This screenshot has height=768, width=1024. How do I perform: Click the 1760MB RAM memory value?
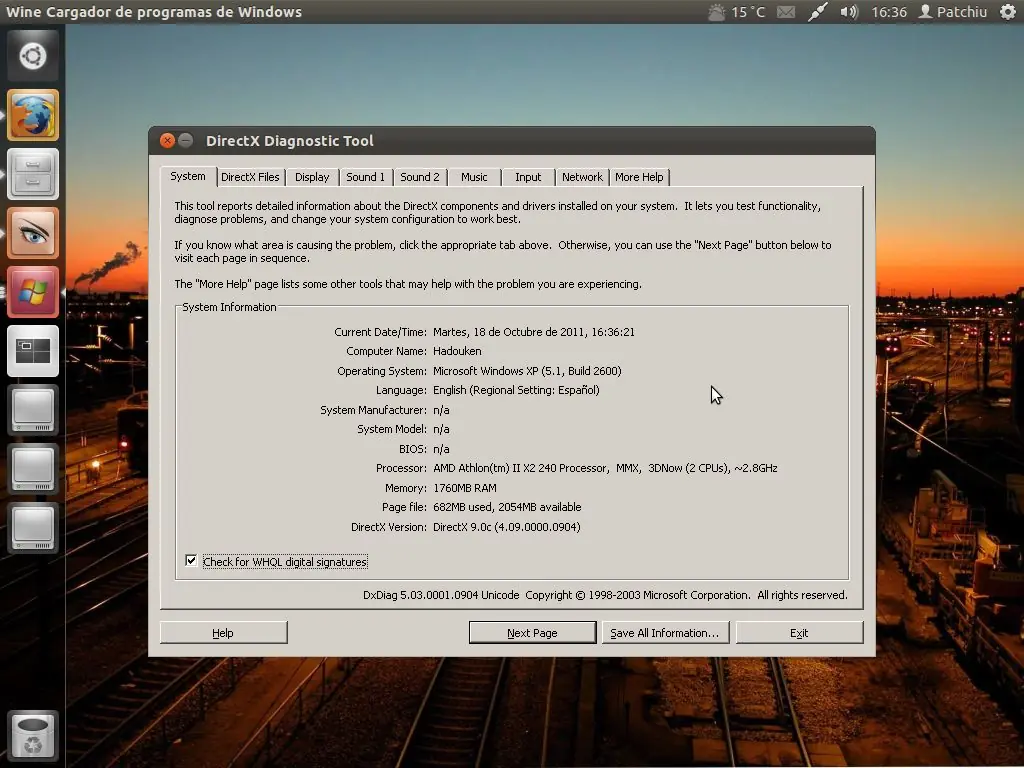[x=464, y=488]
